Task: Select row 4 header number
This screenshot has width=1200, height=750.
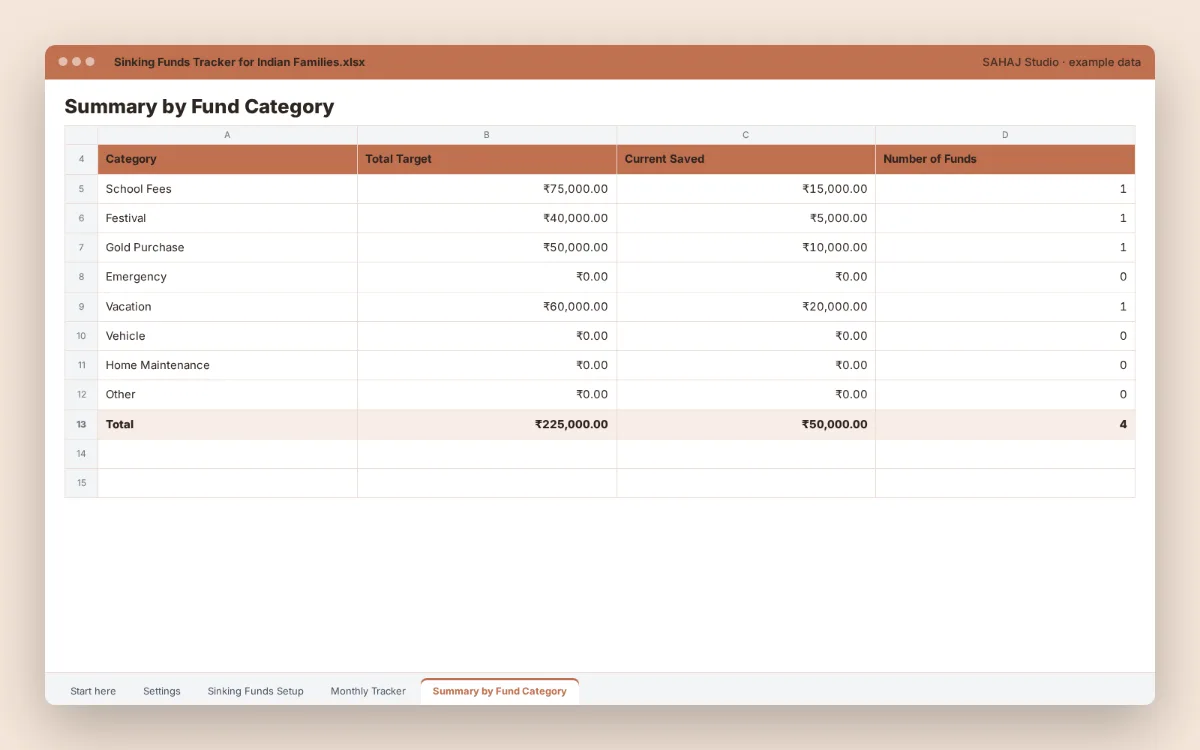Action: click(x=81, y=159)
